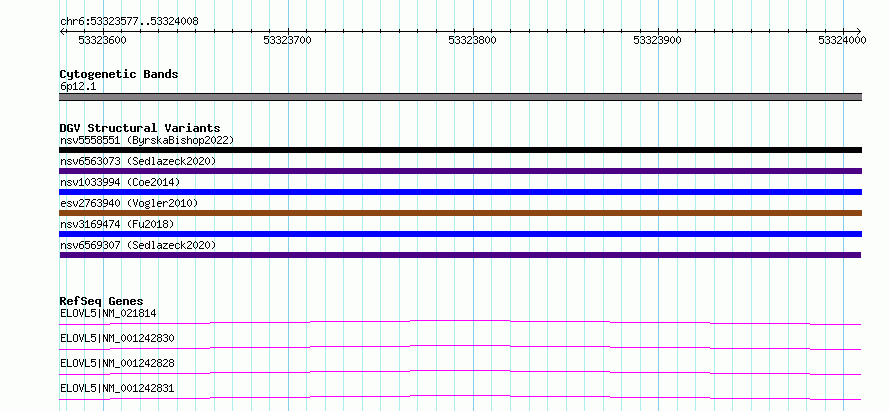Click ELOVL5|NM_001242830 transcript label
The height and width of the screenshot is (411, 890).
(x=117, y=338)
